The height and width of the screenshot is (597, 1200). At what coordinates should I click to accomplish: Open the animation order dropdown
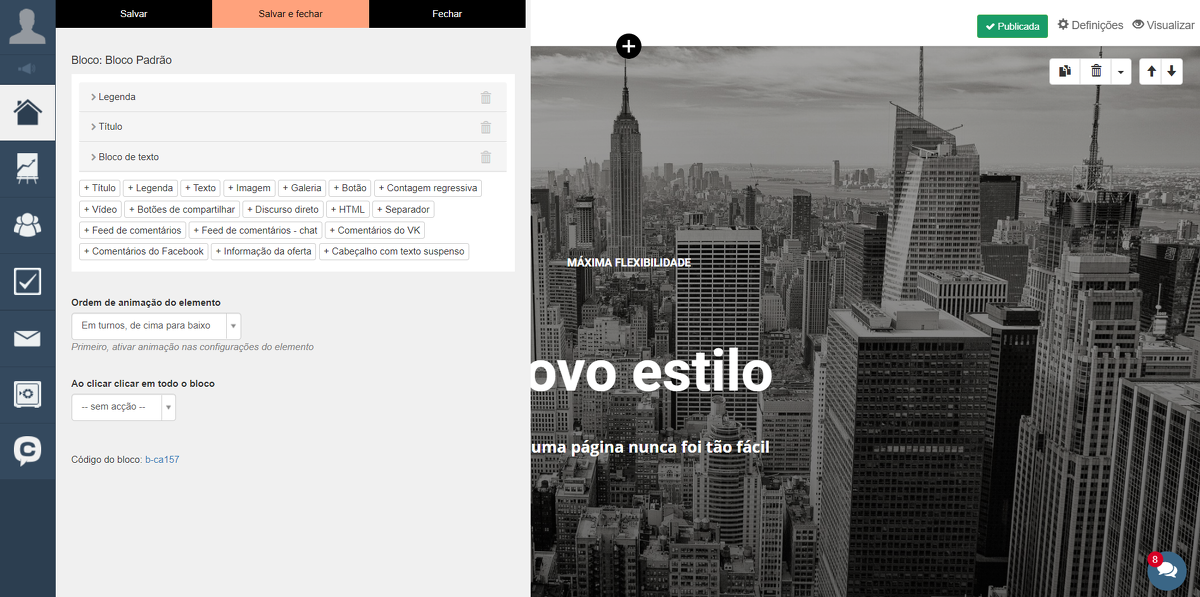point(156,326)
